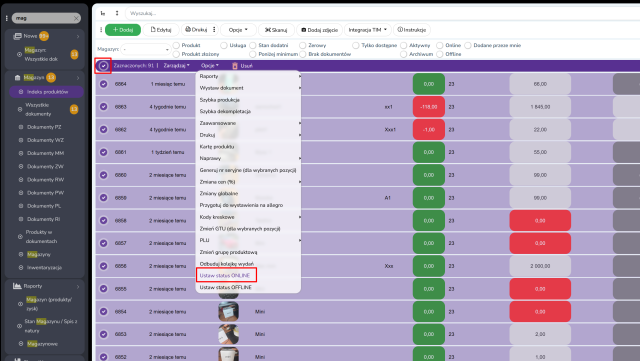Click the Edytuj button
Image resolution: width=640 pixels, height=361 pixels.
point(161,30)
